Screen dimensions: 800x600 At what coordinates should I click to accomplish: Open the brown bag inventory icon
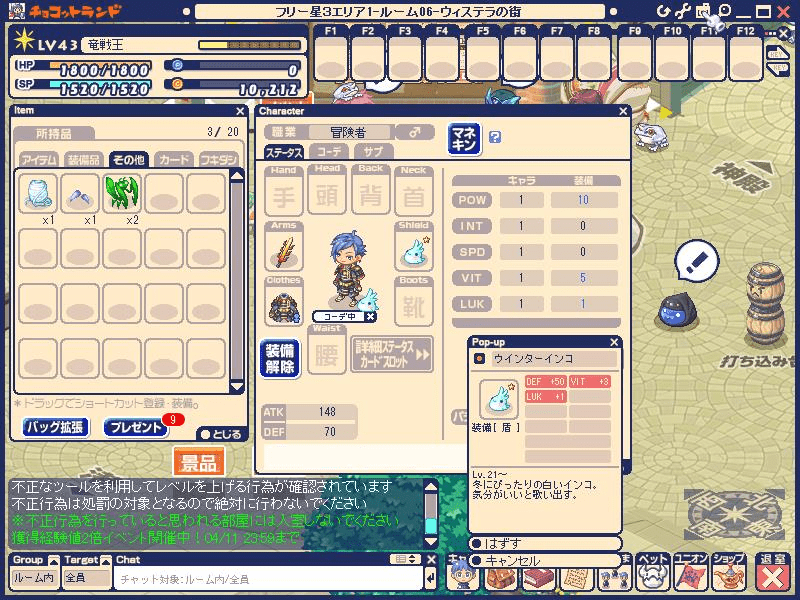pos(499,579)
